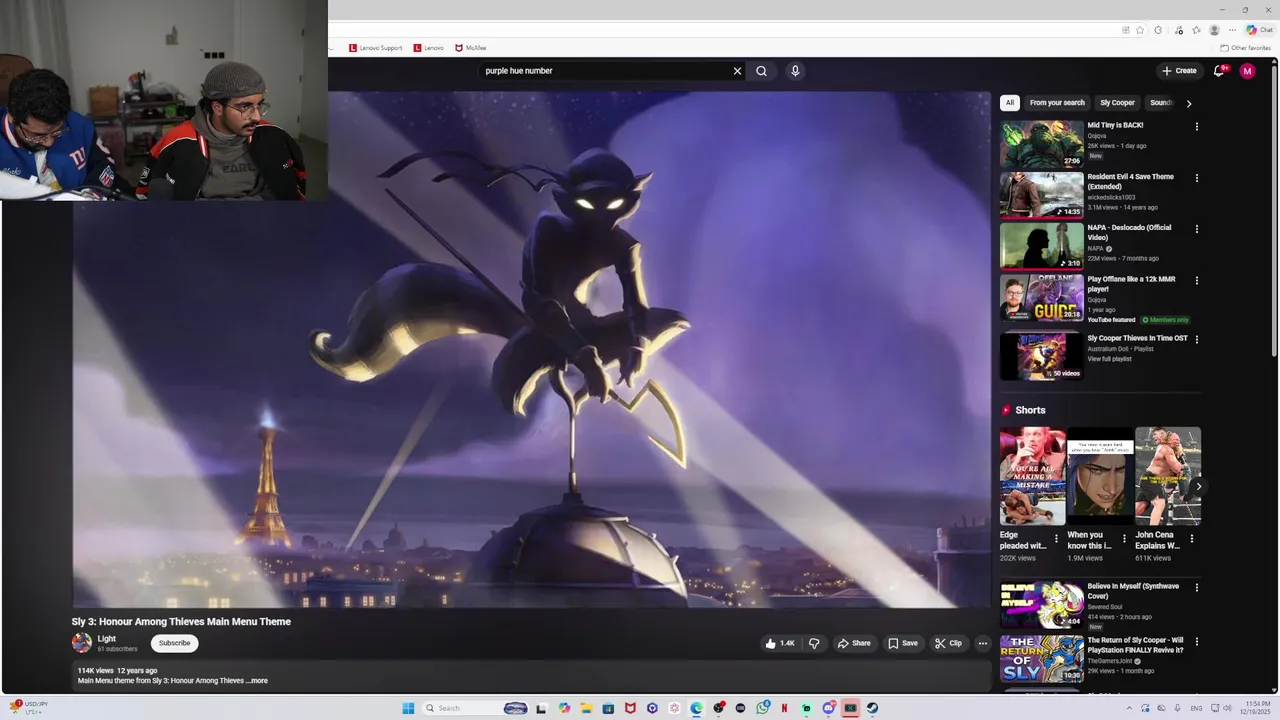Open Create menu button
Viewport: 1280px width, 720px height.
tap(1179, 71)
